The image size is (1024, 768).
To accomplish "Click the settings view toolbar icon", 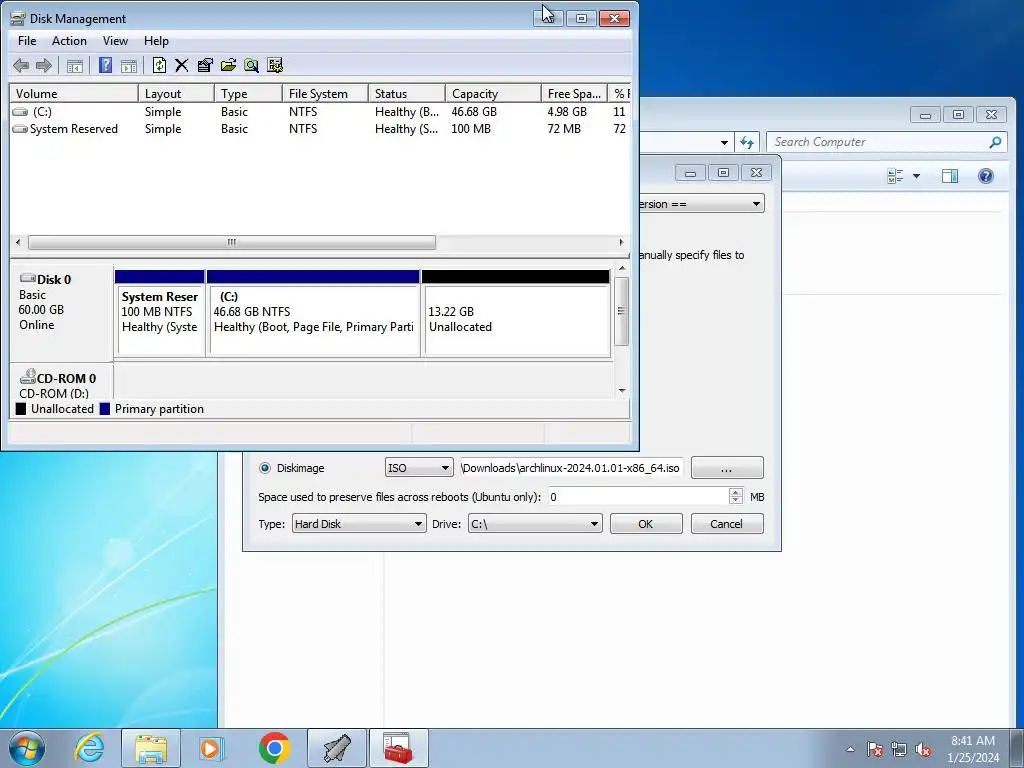I will 275,65.
